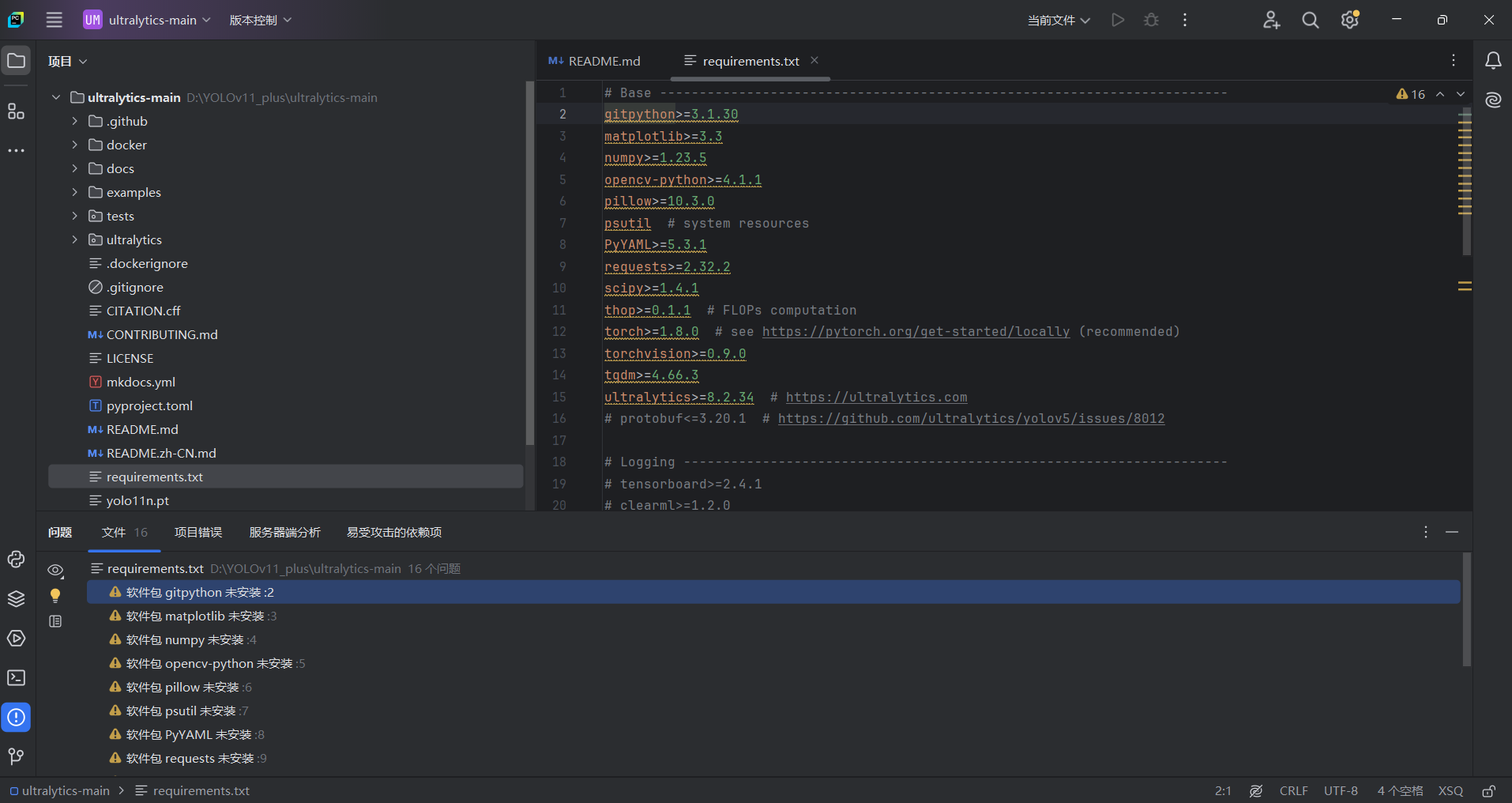Viewport: 1512px width, 803px height.
Task: Open the Code With Me icon
Action: pos(1271,20)
